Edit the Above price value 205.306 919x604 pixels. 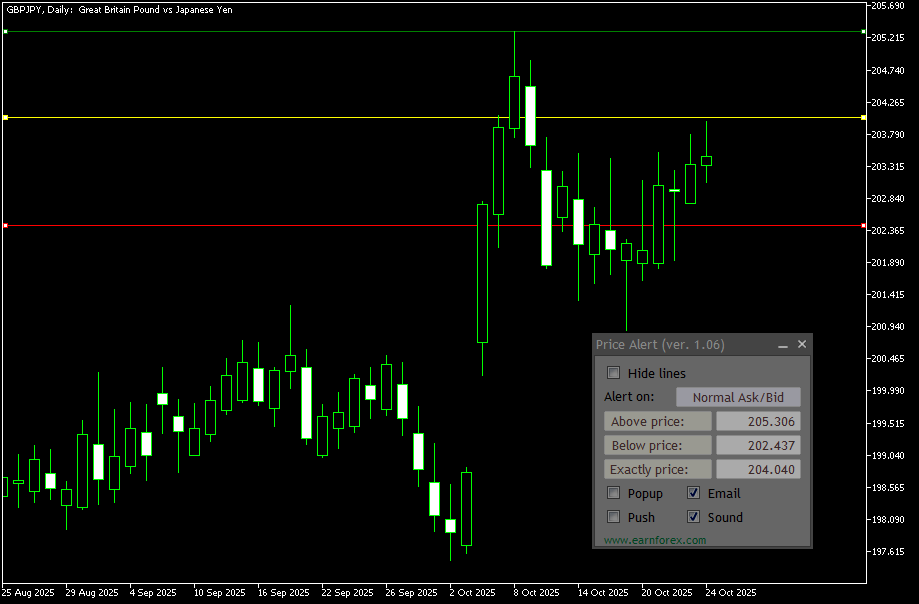(758, 421)
